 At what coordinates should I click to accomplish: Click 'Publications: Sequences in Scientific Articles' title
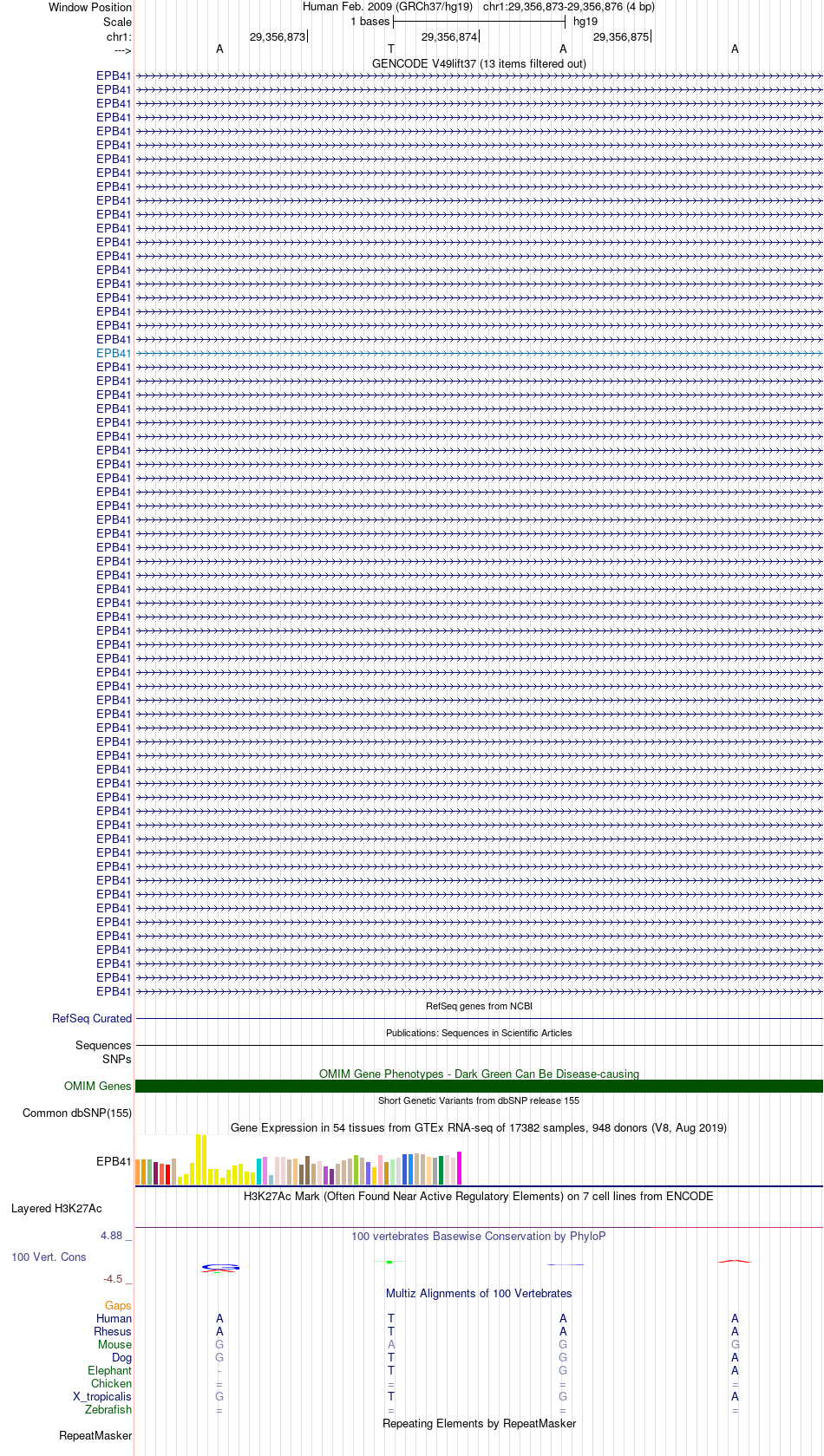(x=479, y=1033)
